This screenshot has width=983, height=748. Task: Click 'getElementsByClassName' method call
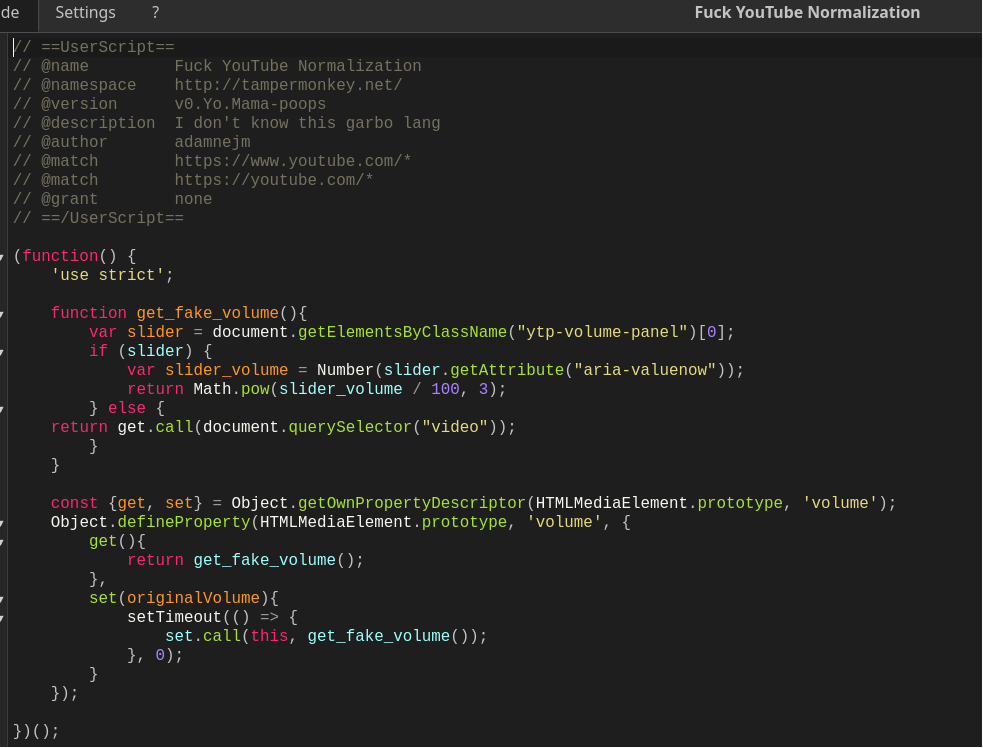pos(402,332)
